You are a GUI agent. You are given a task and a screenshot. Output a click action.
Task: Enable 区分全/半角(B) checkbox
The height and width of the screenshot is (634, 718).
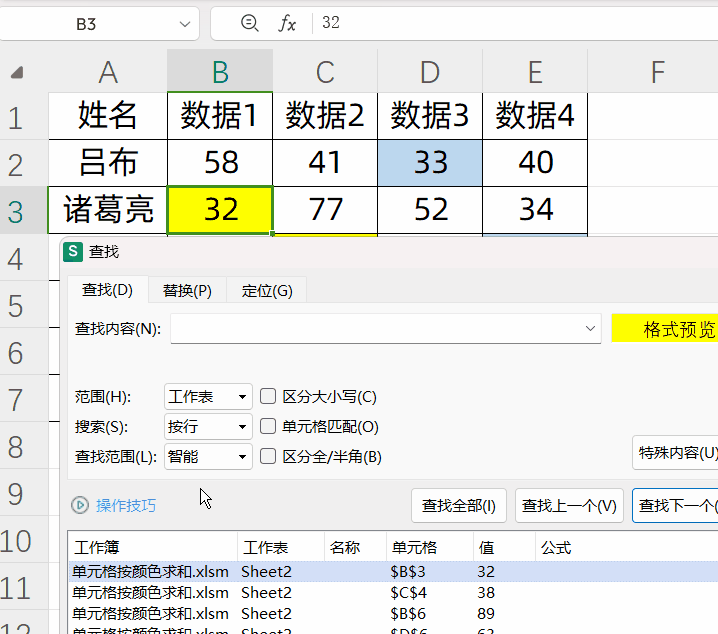pyautogui.click(x=268, y=456)
